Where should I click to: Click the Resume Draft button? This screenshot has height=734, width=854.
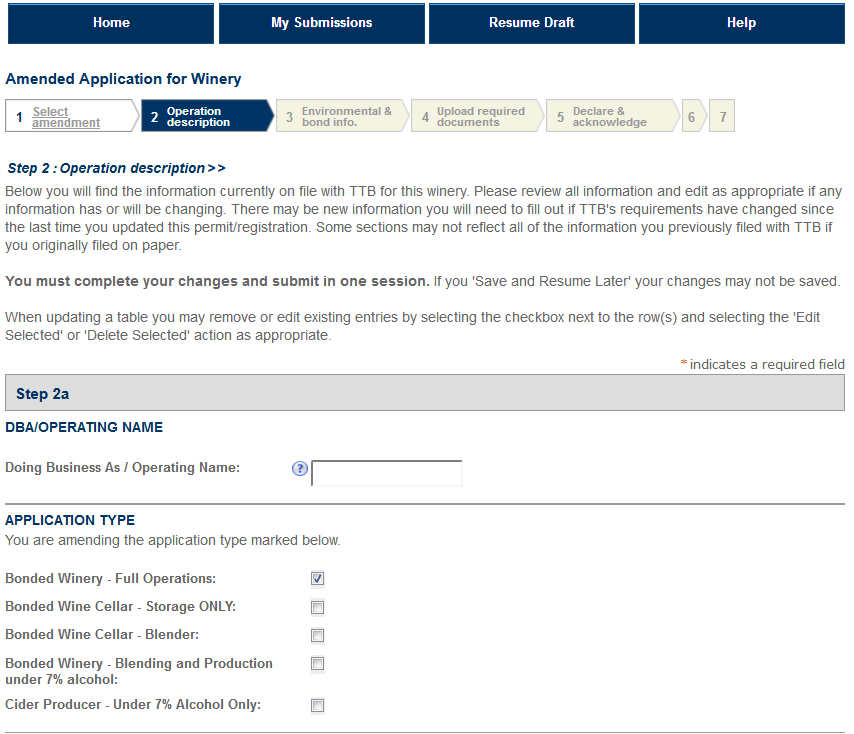531,23
